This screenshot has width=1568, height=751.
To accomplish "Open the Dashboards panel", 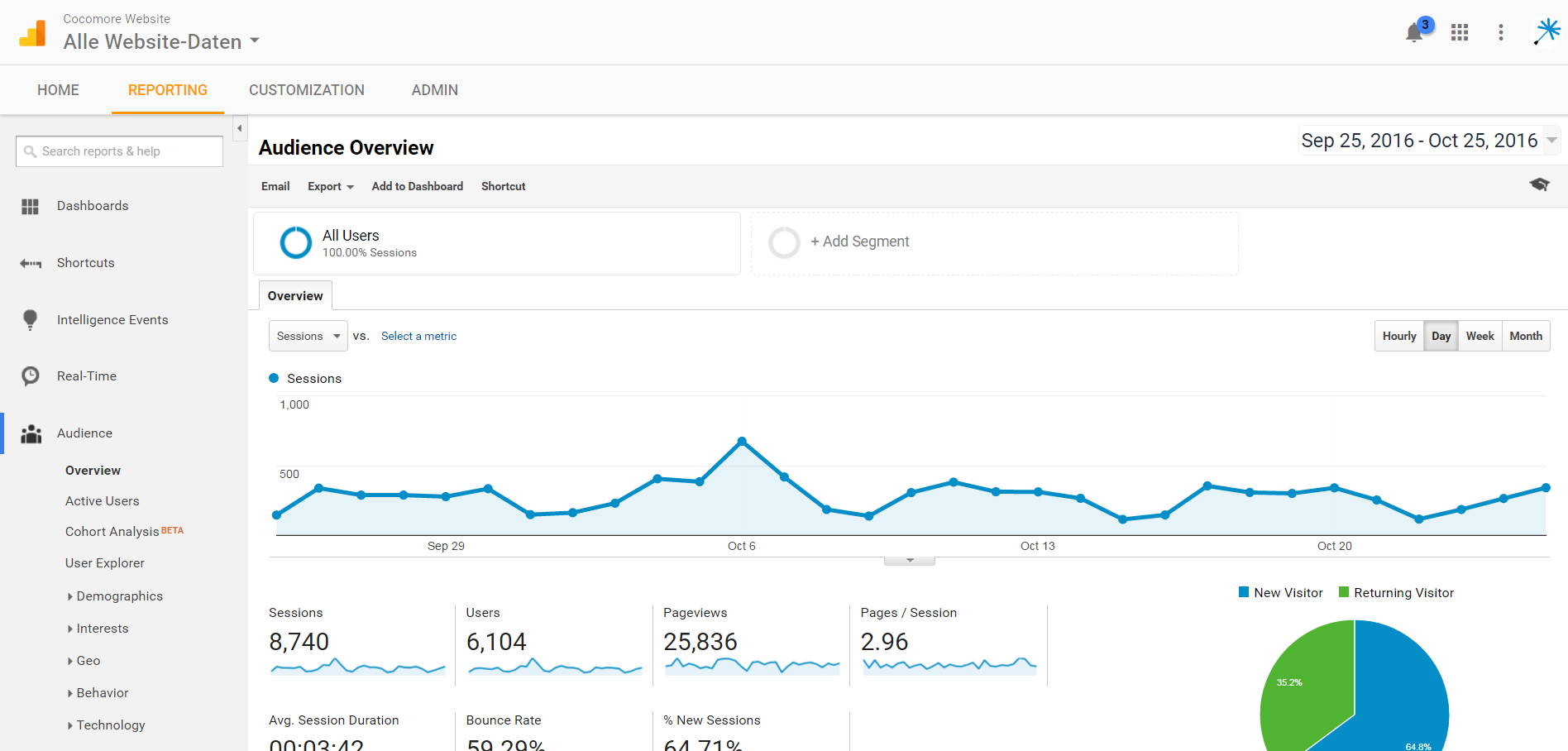I will pyautogui.click(x=92, y=205).
